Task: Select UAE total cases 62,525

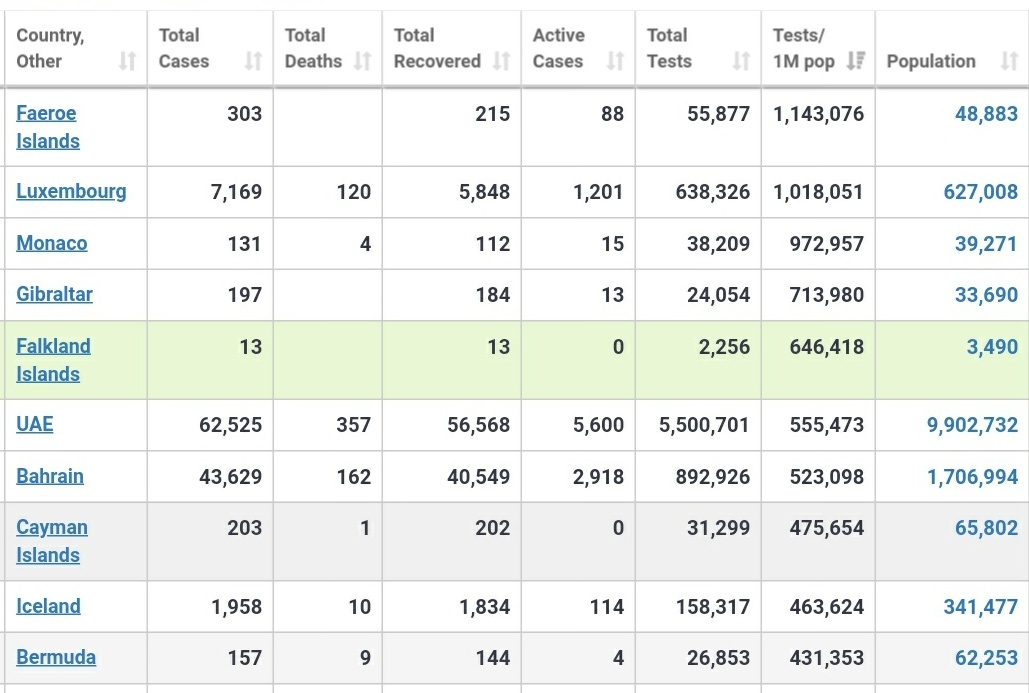Action: [x=230, y=425]
